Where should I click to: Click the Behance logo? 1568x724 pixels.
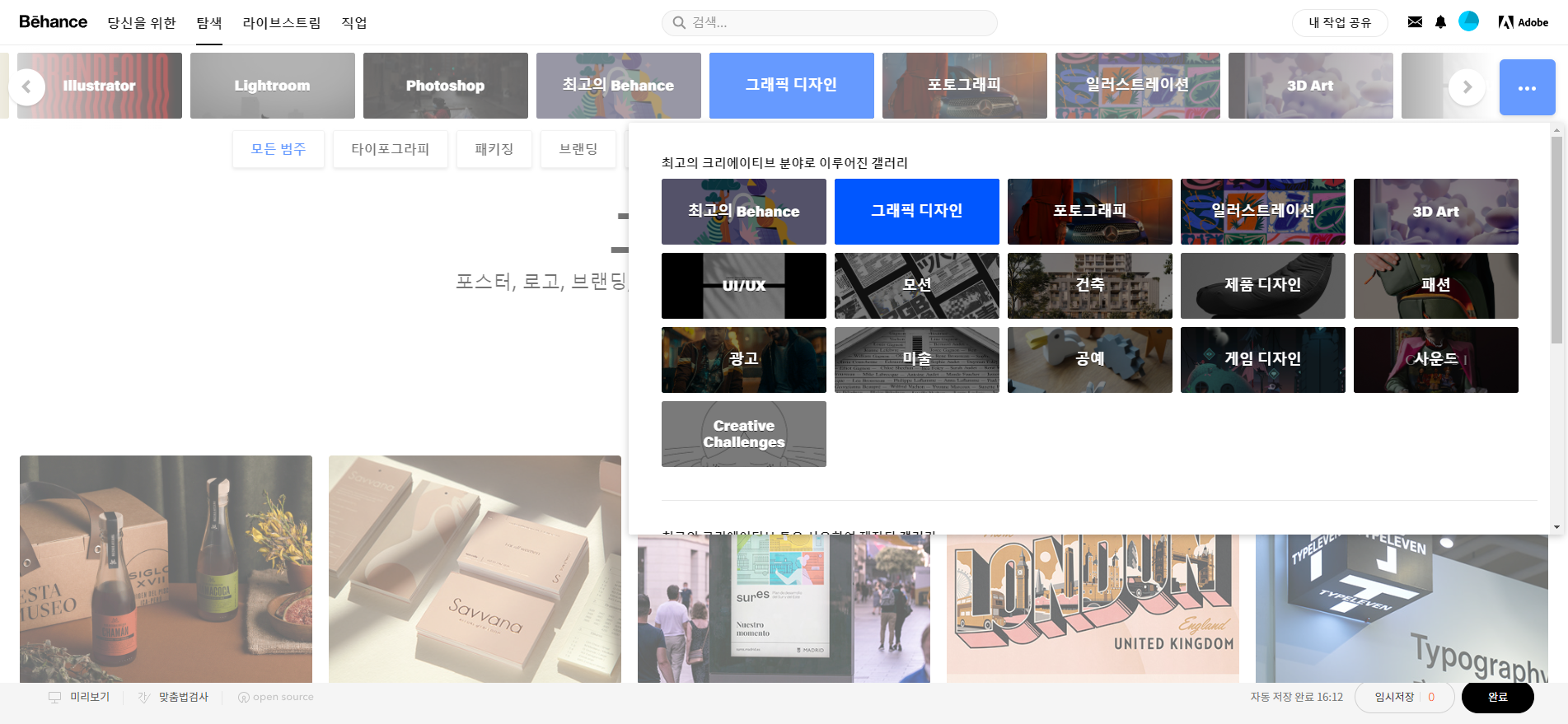[x=53, y=22]
